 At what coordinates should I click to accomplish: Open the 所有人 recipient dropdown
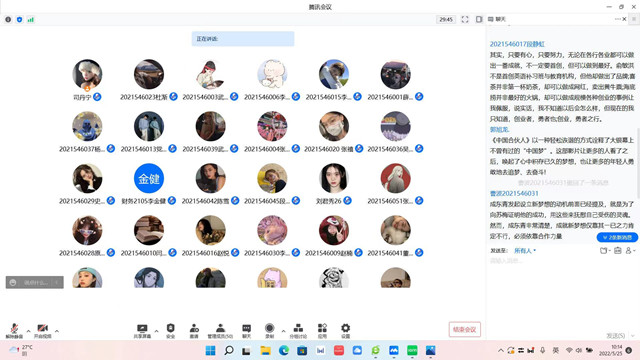coord(525,251)
